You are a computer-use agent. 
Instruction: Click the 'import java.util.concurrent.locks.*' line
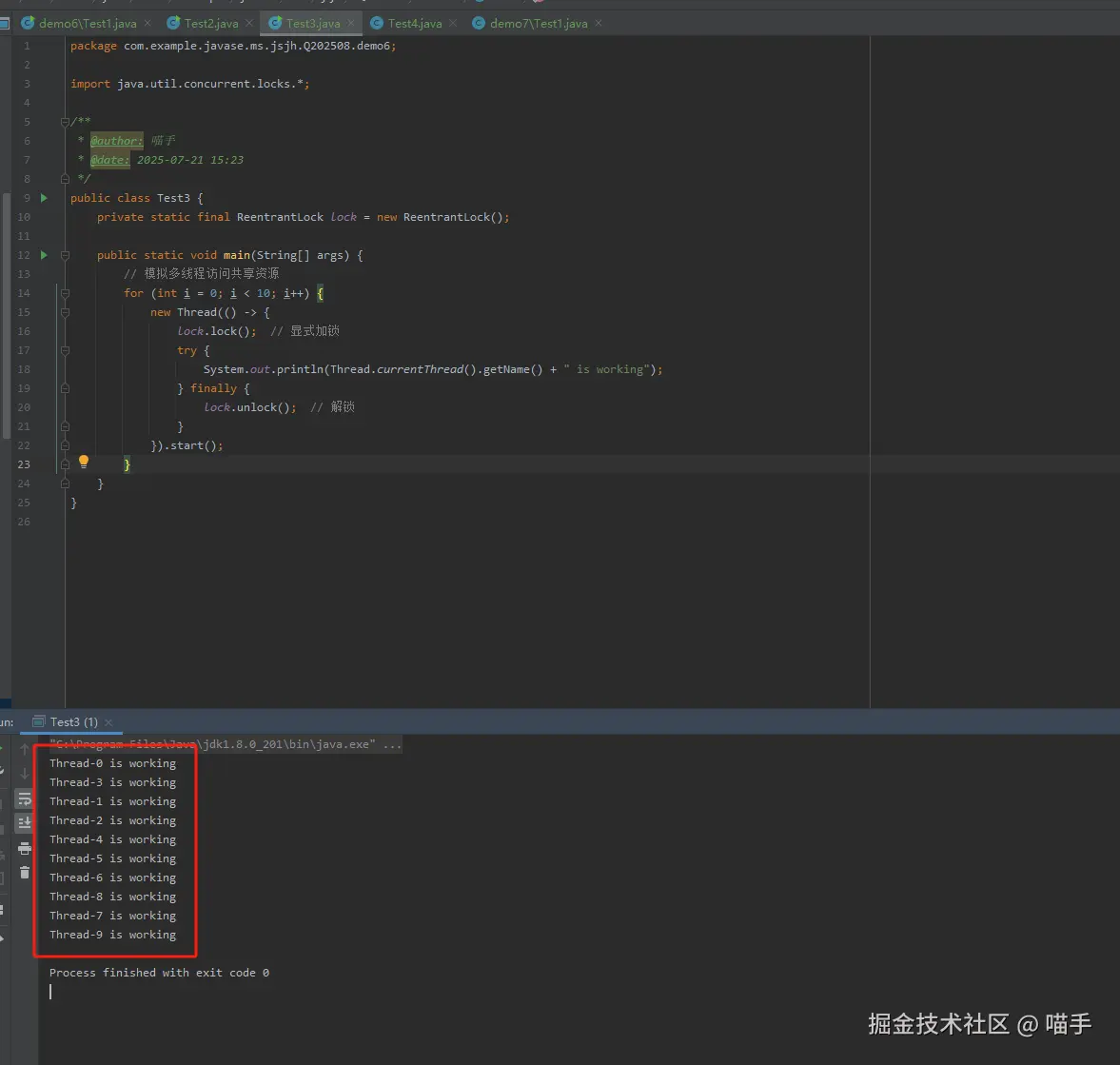(x=190, y=84)
